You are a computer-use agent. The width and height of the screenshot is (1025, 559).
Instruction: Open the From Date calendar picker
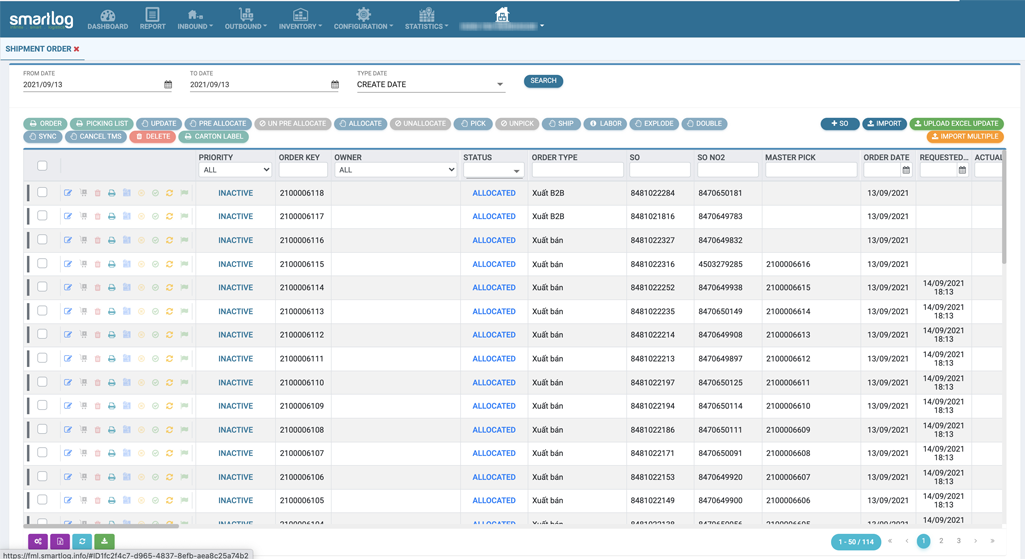coord(168,85)
